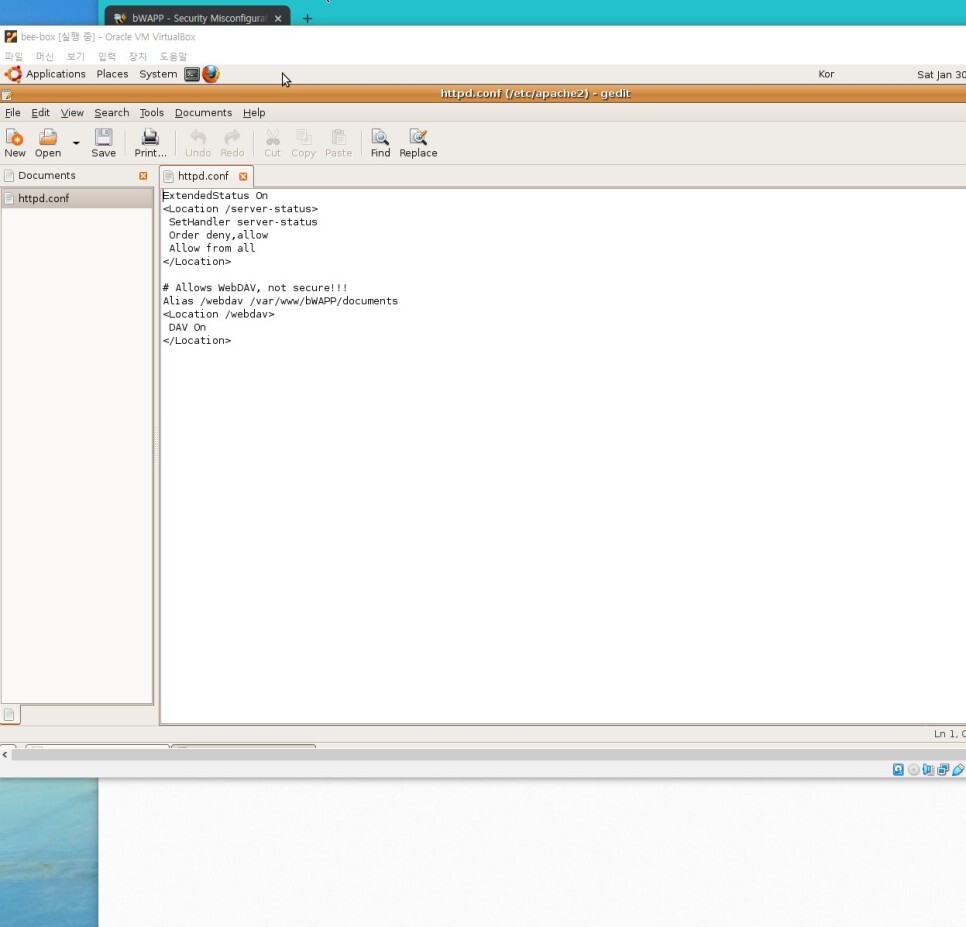This screenshot has height=927, width=966.
Task: Click the VirtualBox USB status icon
Action: pos(958,769)
